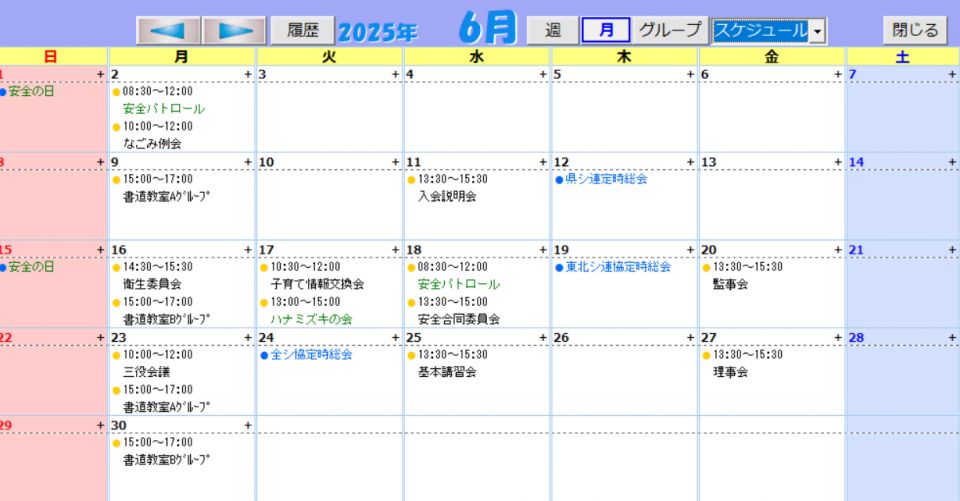960x501 pixels.
Task: Add an event on June 11 with plus
Action: tap(543, 162)
